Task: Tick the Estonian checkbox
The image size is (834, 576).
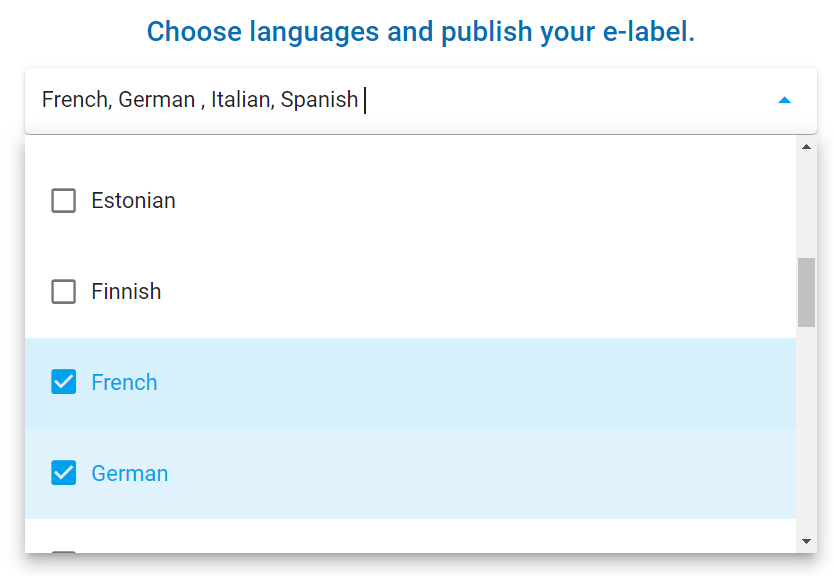Action: 64,201
